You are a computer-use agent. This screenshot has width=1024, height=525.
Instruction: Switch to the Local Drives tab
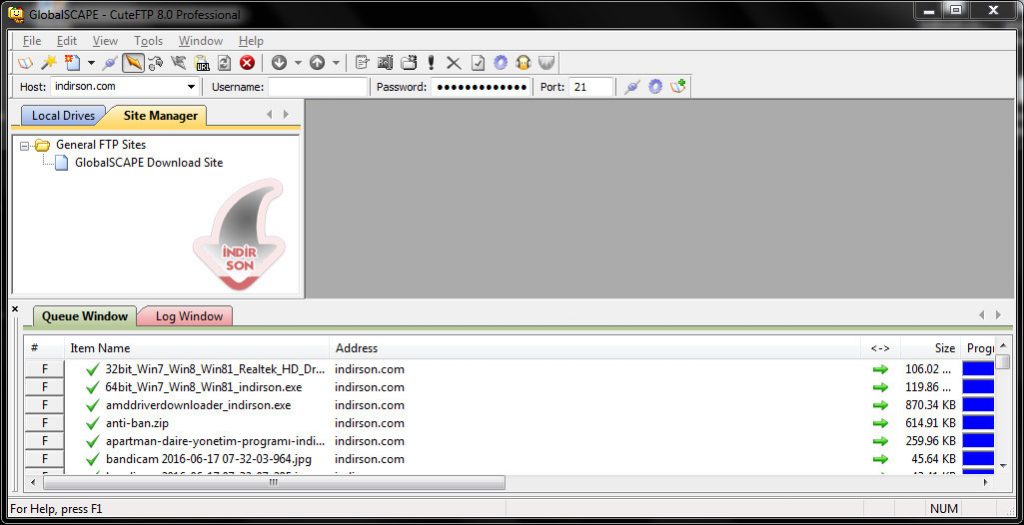point(63,116)
